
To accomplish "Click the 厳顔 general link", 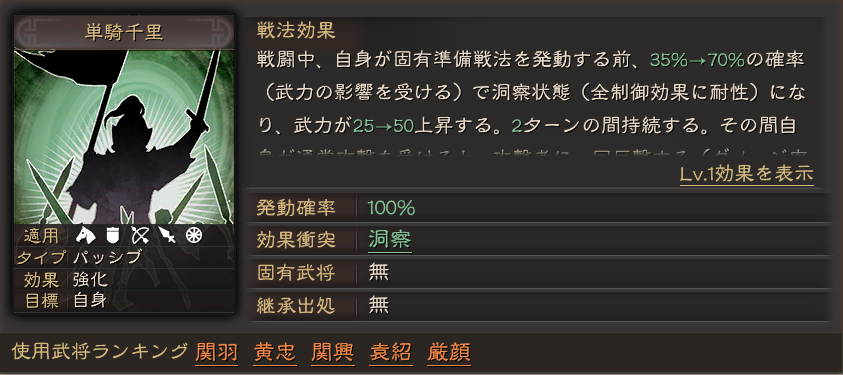I will (449, 352).
